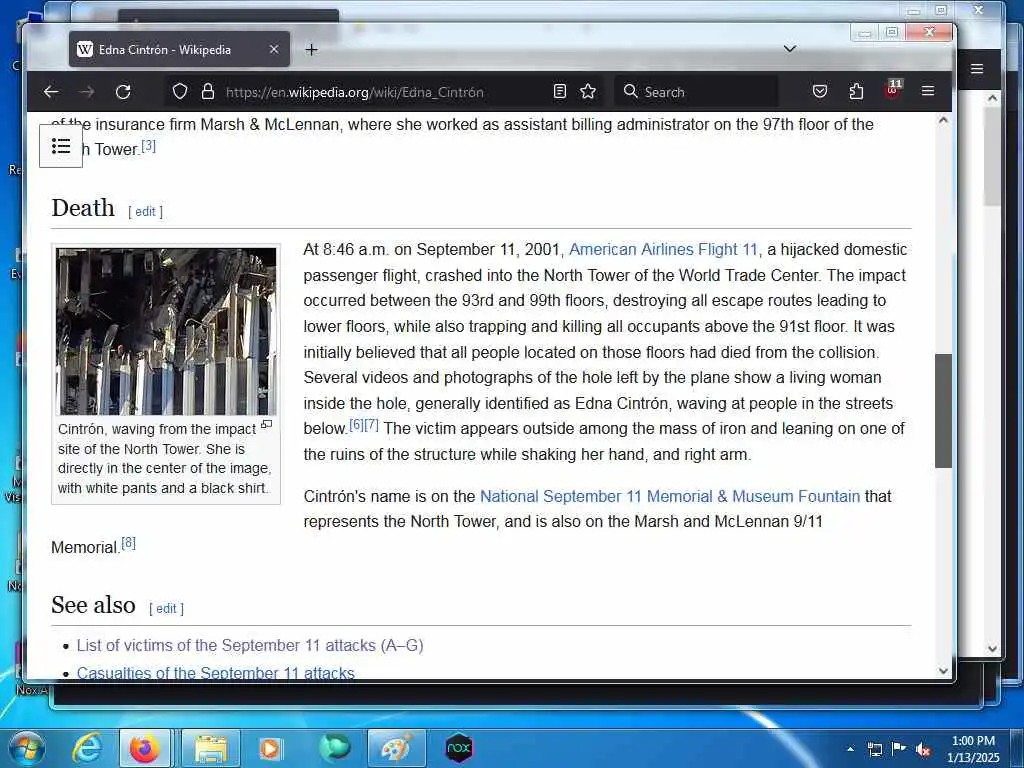Open Windows Explorer from the taskbar
The height and width of the screenshot is (768, 1024).
[210, 748]
